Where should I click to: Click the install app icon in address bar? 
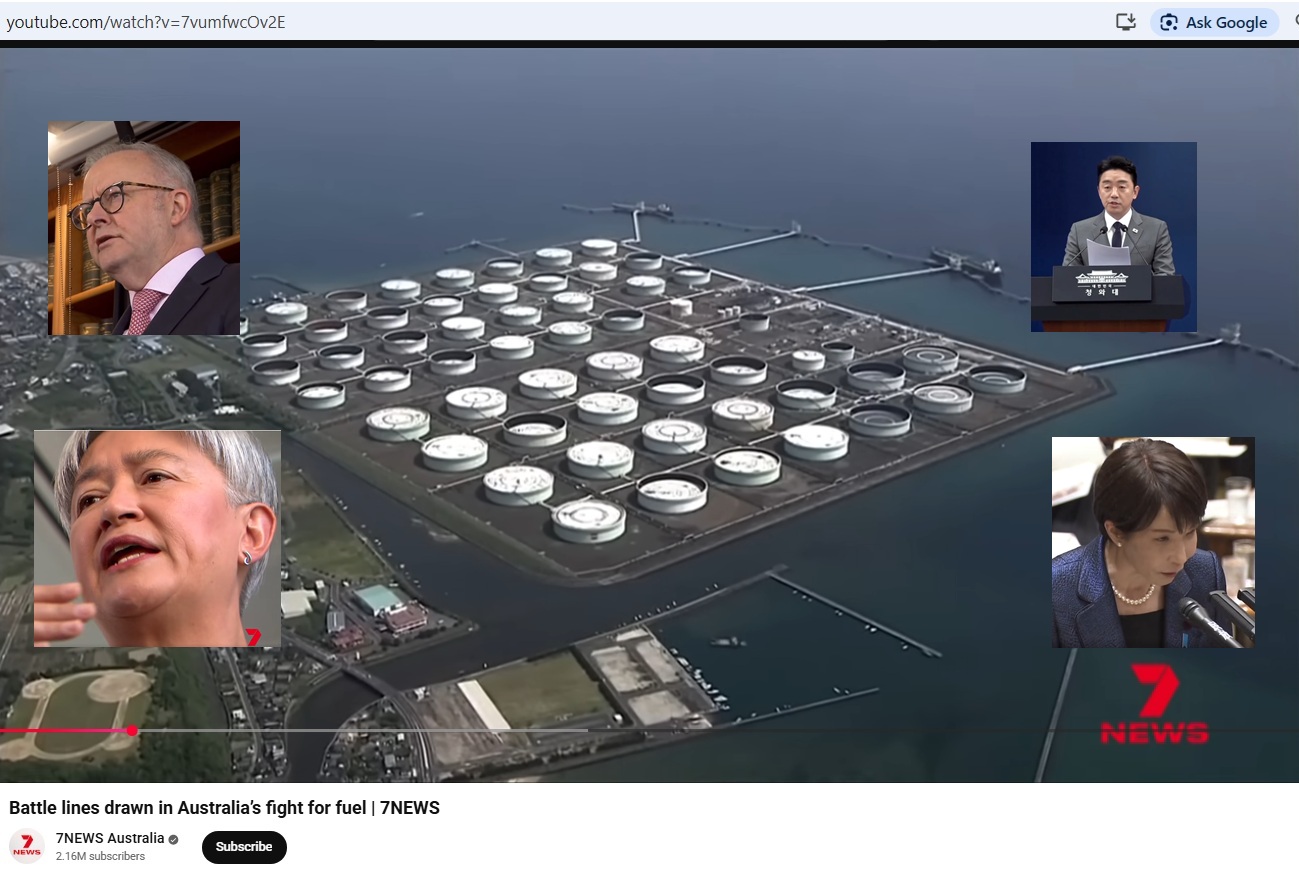tap(1126, 22)
